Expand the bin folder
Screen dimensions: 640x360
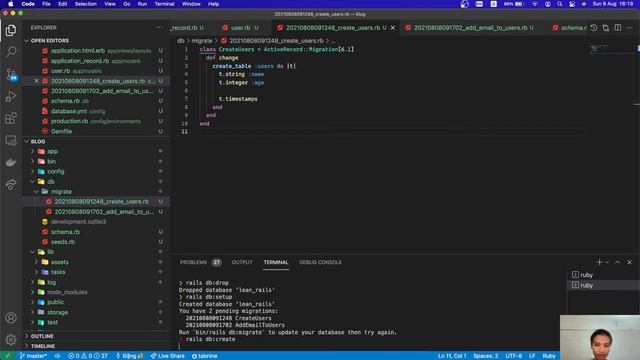96,161
